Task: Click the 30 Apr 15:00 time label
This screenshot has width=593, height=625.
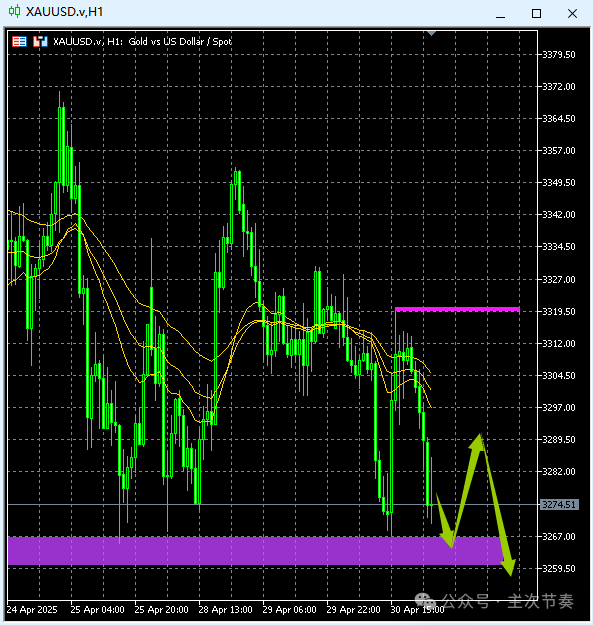Action: pos(417,610)
